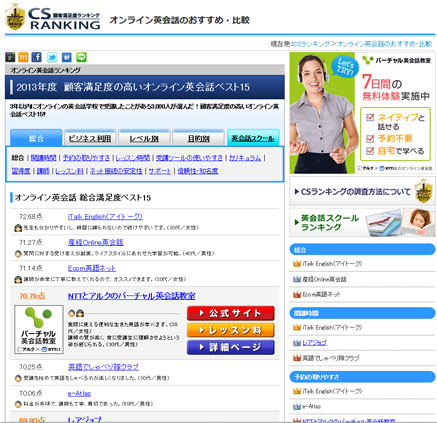This screenshot has height=423, width=437.
Task: Click the blue 総合 header in the sidebar
Action: pyautogui.click(x=362, y=250)
